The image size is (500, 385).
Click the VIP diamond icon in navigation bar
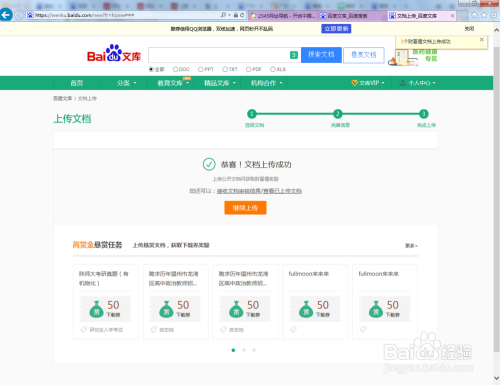[354, 83]
